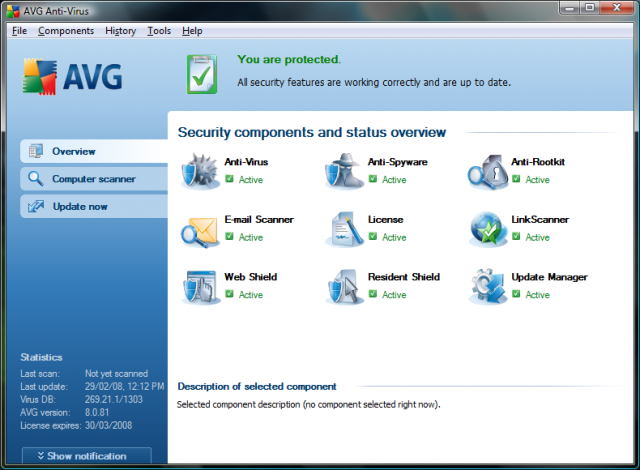Click Anti-Spyware green Active status checkmark
Screen dimensions: 640x470
pyautogui.click(x=373, y=179)
